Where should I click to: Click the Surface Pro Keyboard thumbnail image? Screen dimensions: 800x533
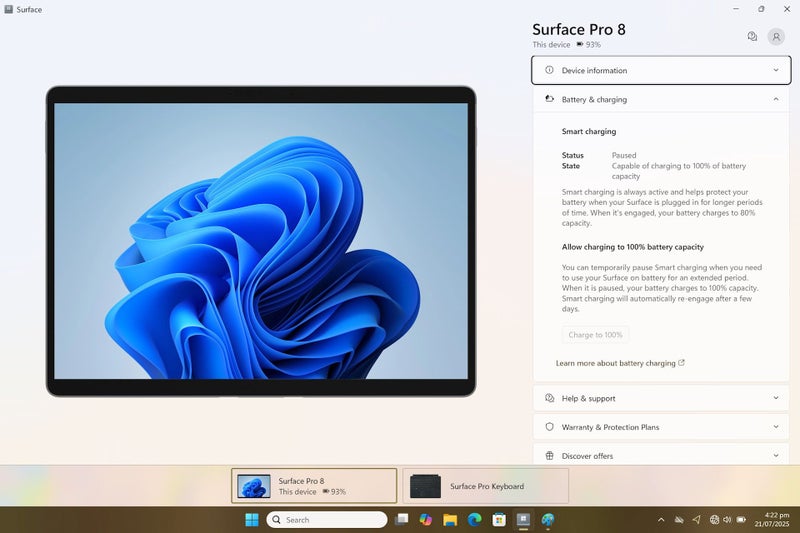tap(426, 487)
